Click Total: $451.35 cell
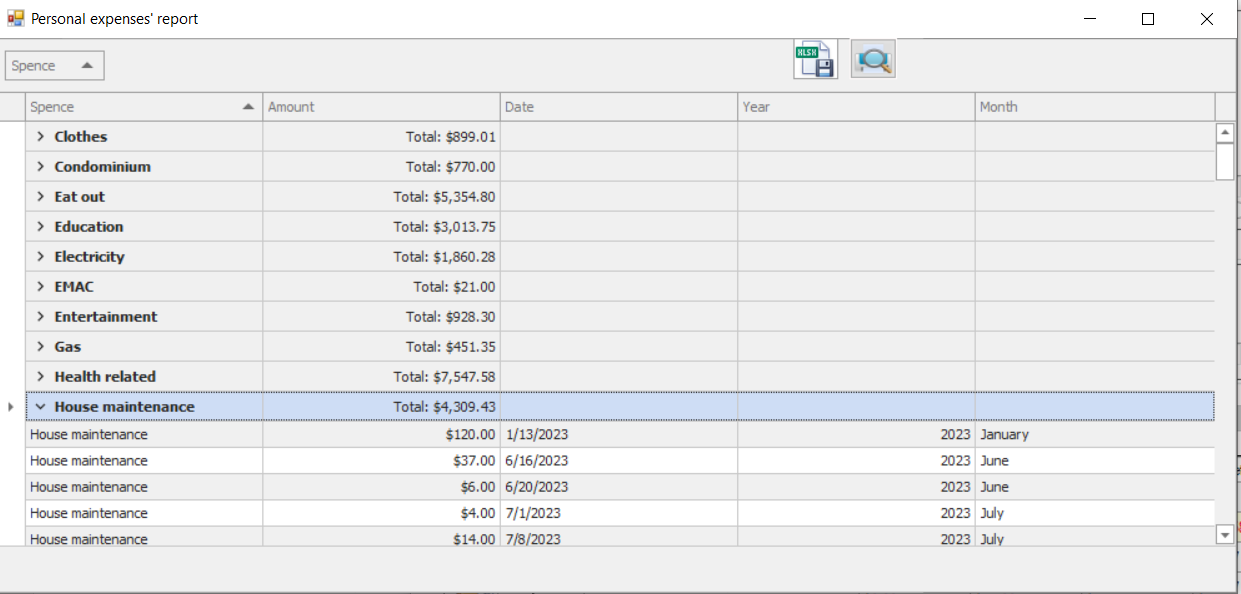 pyautogui.click(x=381, y=347)
